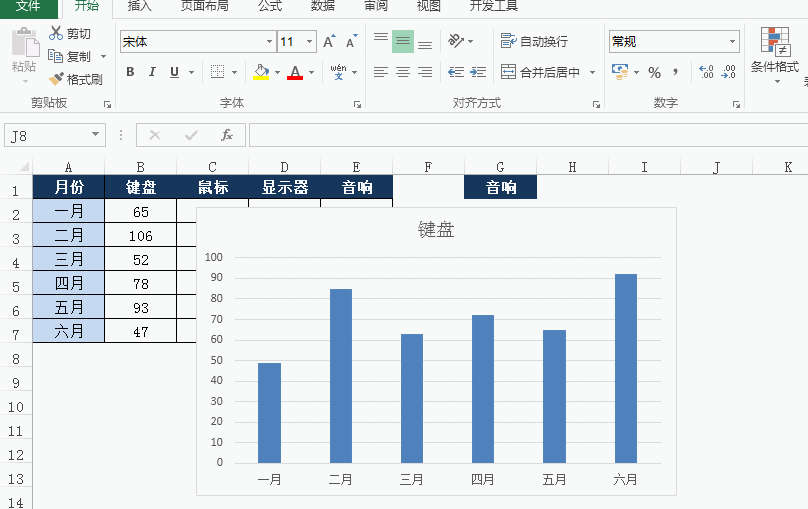
Task: Toggle bold formatting (B)
Action: 130,72
